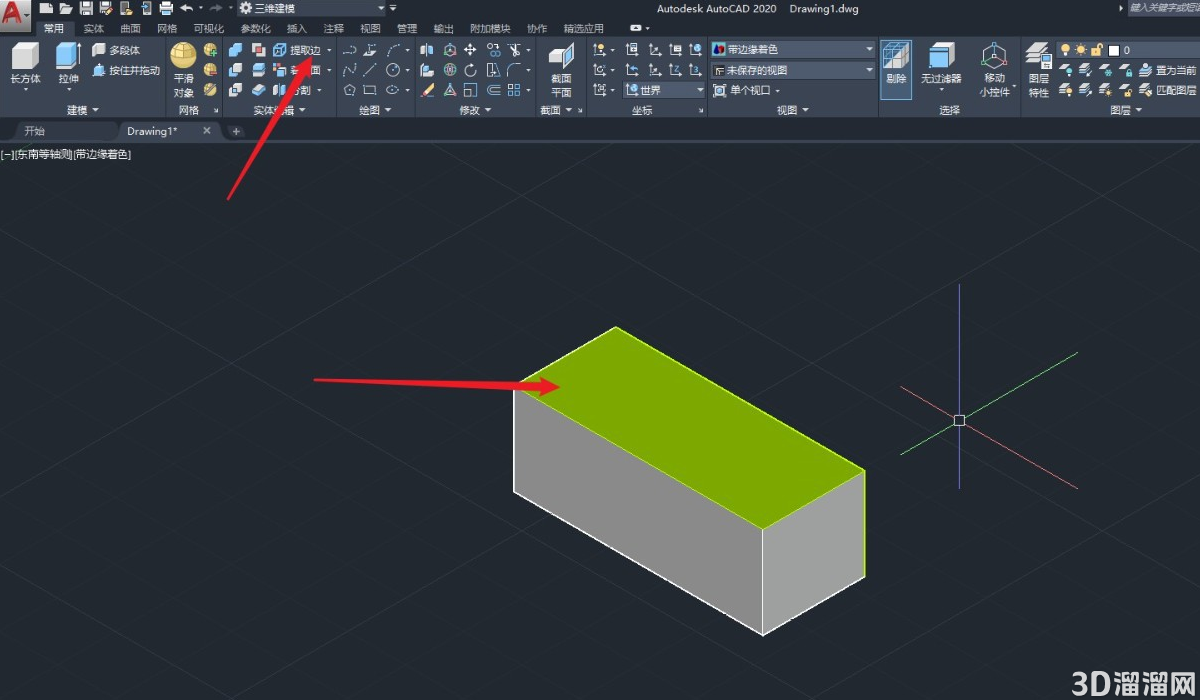
Task: Click the Save floppy disk icon
Action: coord(87,8)
